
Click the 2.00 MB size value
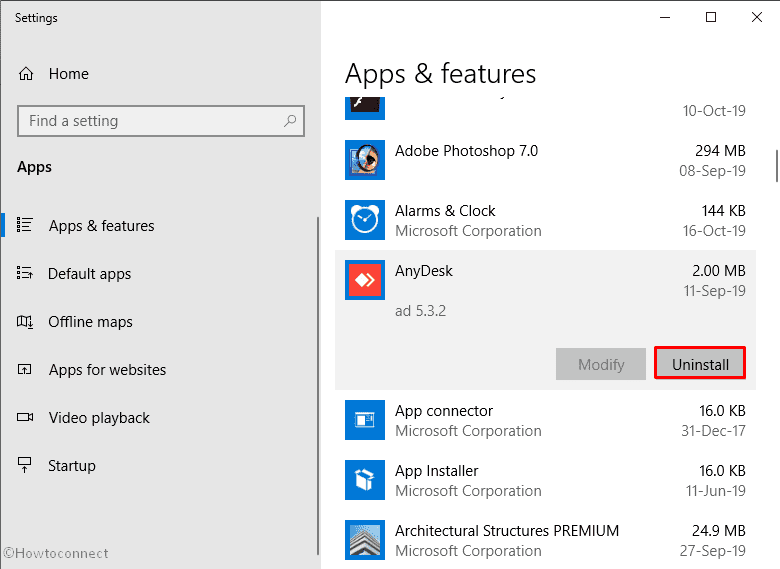click(x=719, y=271)
